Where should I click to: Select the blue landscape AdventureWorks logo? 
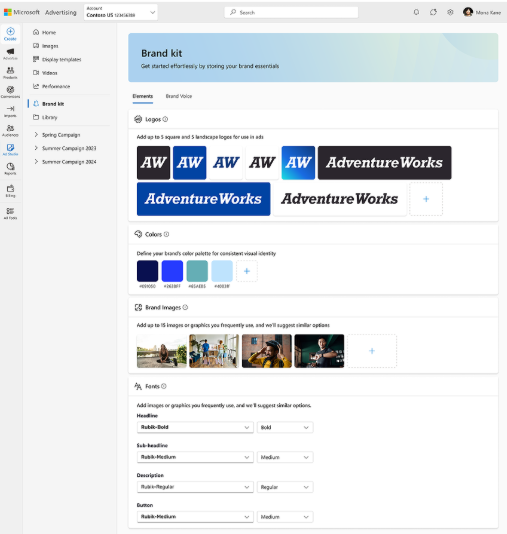click(204, 199)
